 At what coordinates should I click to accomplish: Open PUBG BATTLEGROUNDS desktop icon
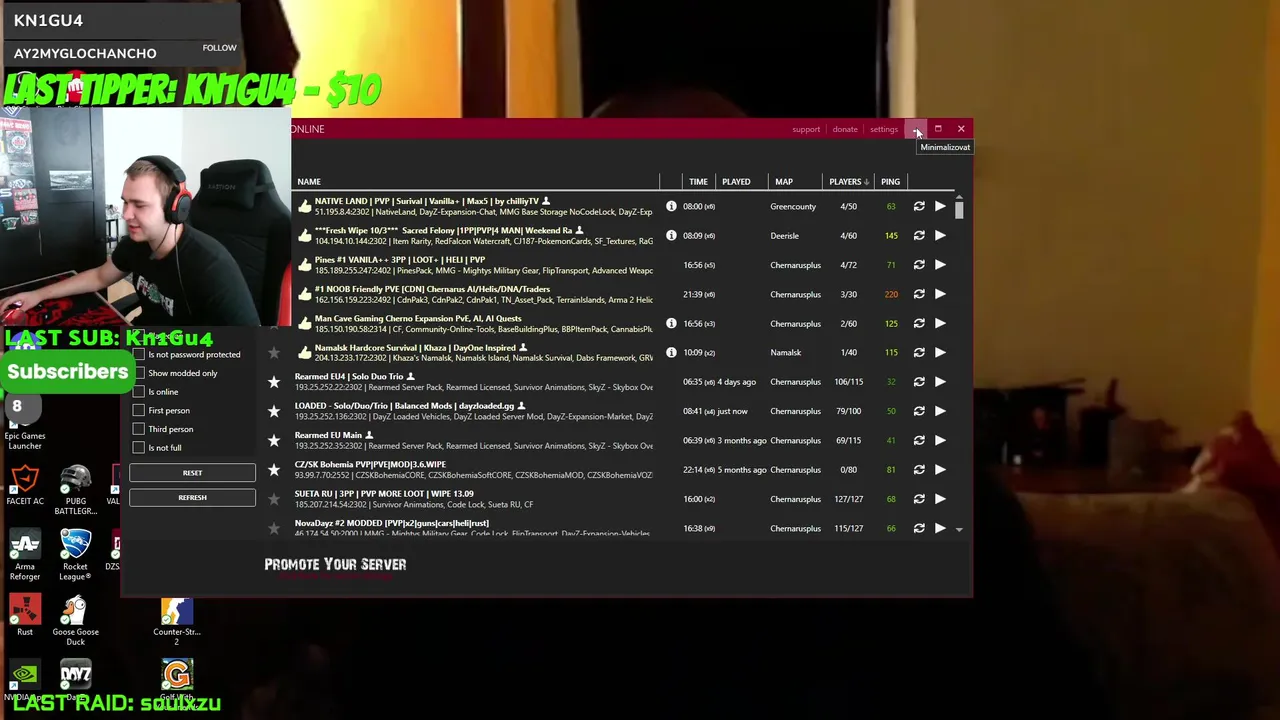point(75,491)
